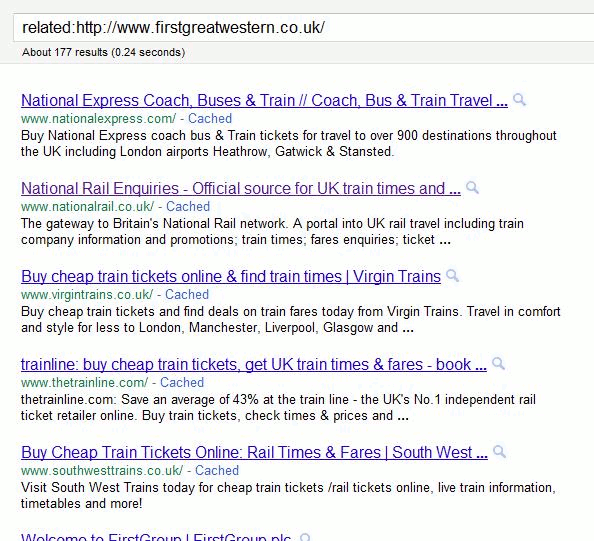Click the search box containing related:http://www.firstgreatwestern.co.uk/
594x541 pixels.
(x=304, y=28)
